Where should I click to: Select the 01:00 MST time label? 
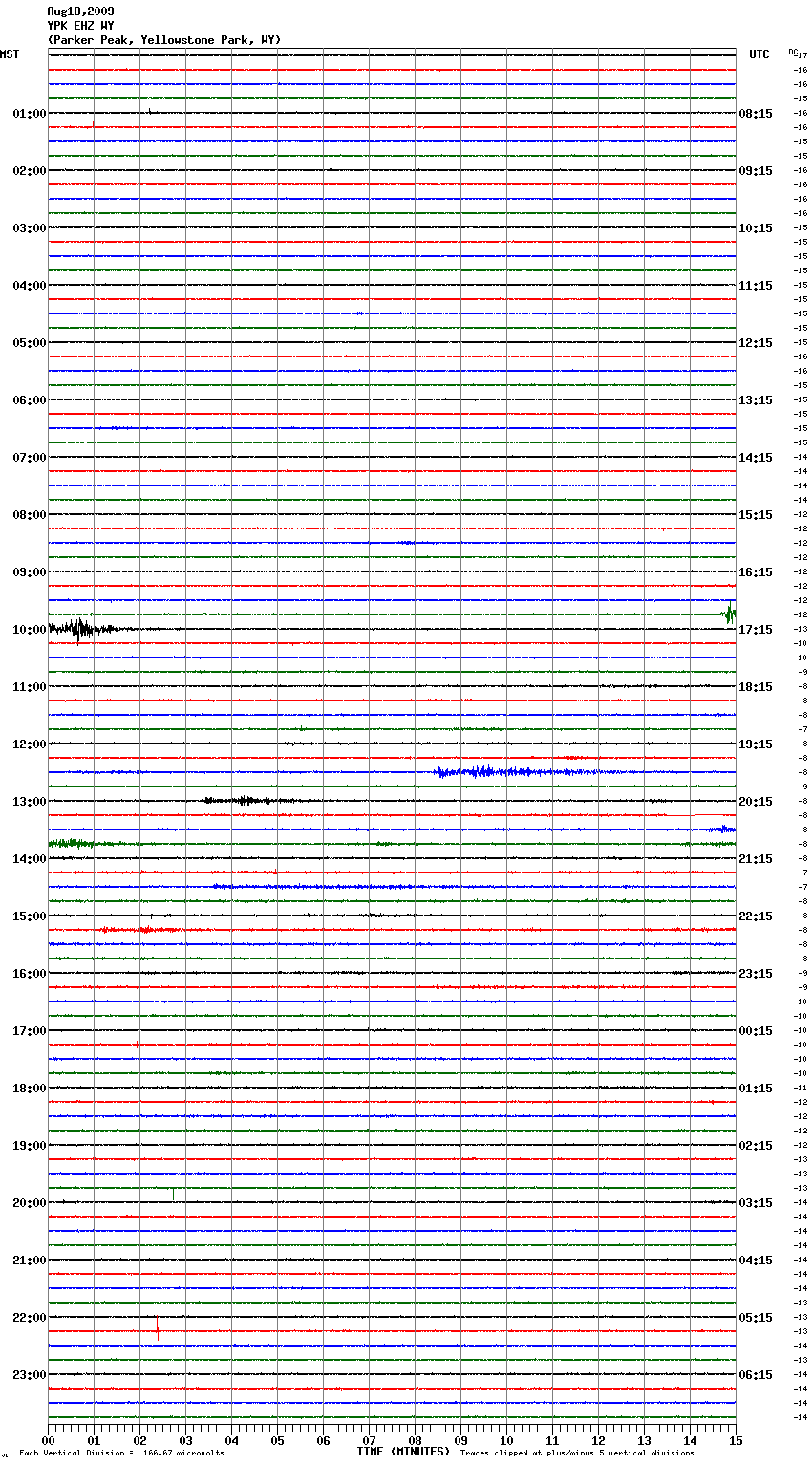click(x=30, y=114)
